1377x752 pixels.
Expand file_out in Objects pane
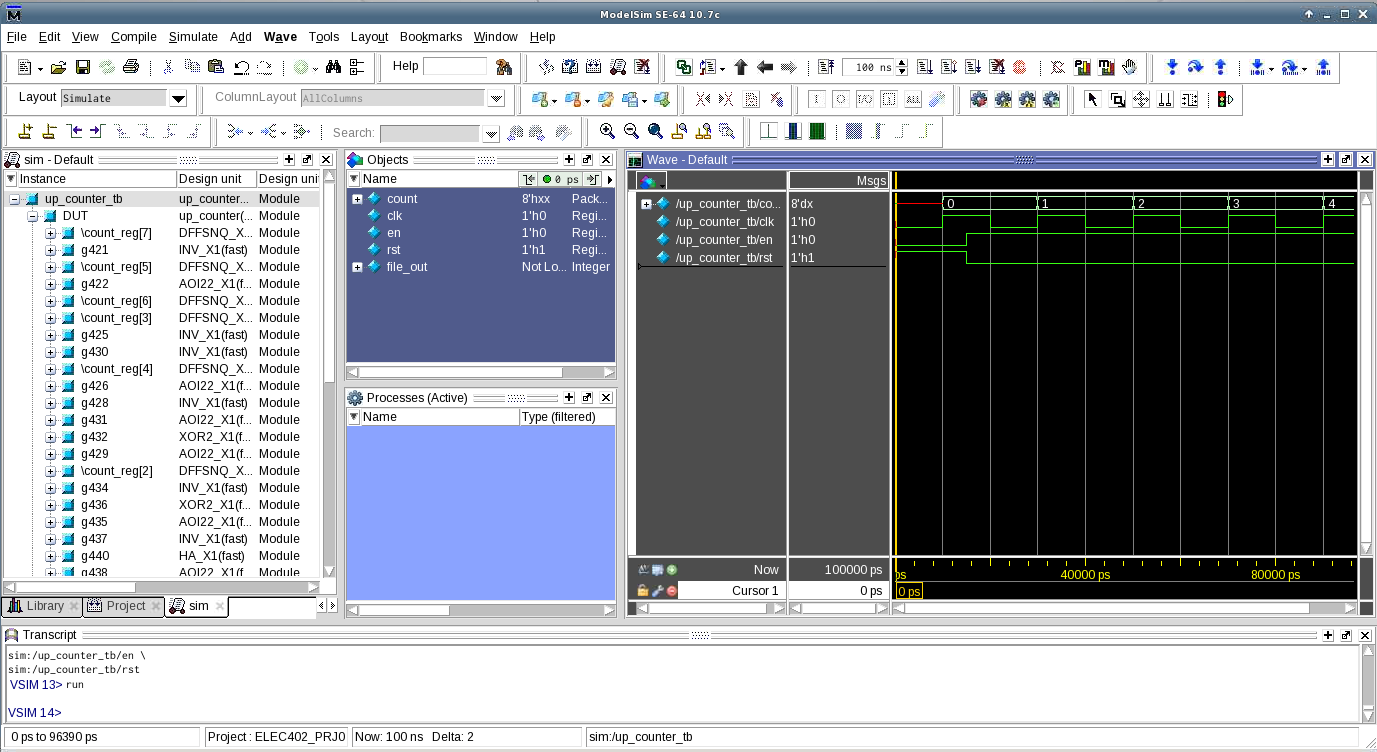tap(357, 267)
